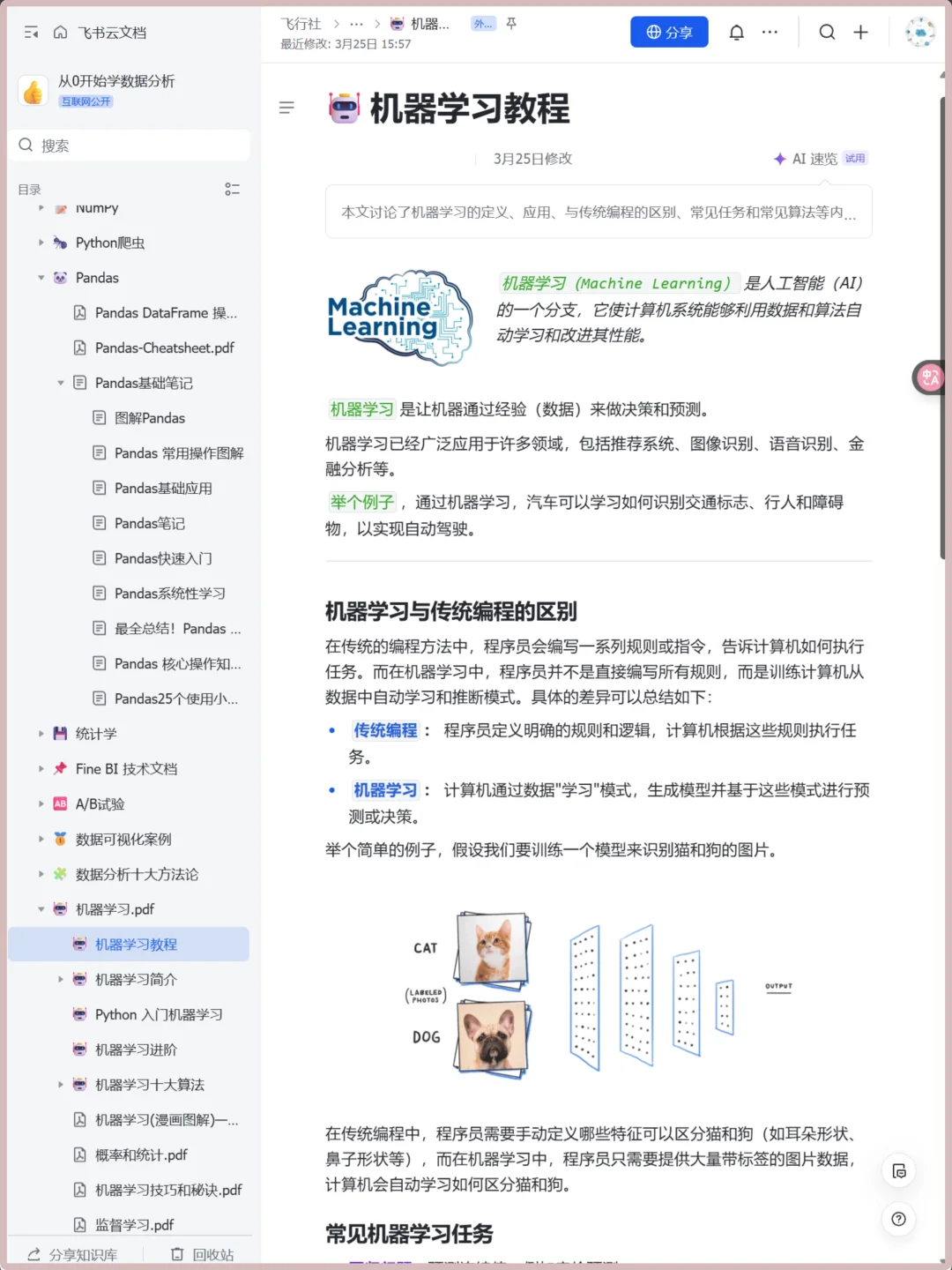Collapse the Pandas基础笔记 tree item
The image size is (952, 1270).
pyautogui.click(x=60, y=383)
